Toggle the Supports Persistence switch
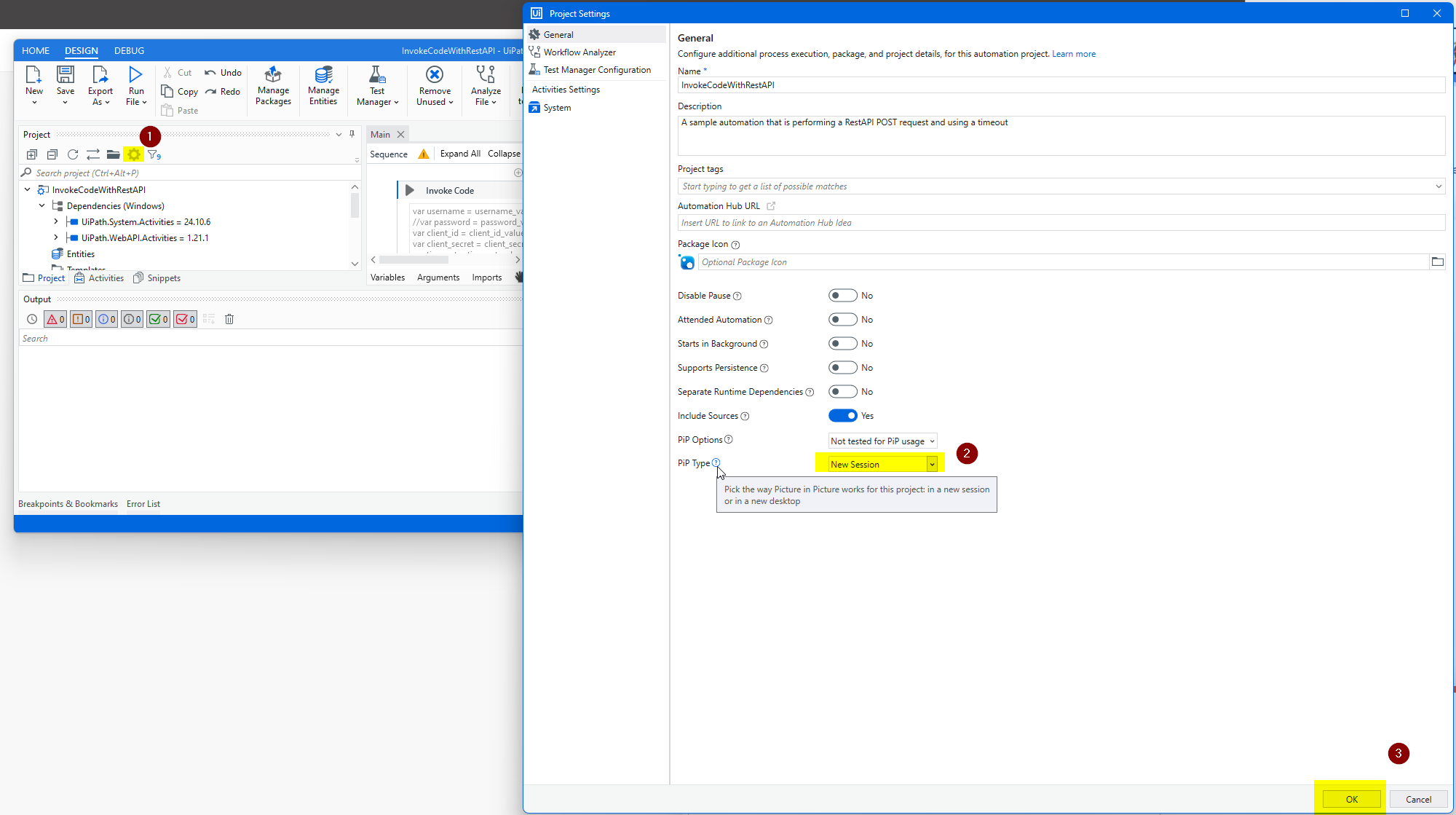The width and height of the screenshot is (1456, 815). pyautogui.click(x=842, y=368)
